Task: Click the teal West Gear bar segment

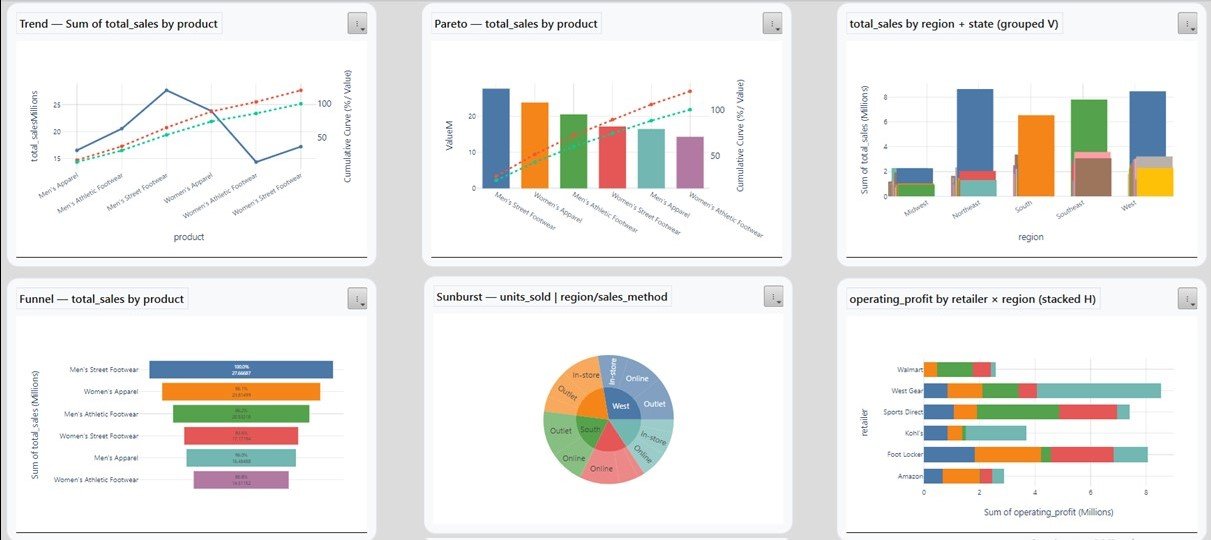Action: point(1098,390)
